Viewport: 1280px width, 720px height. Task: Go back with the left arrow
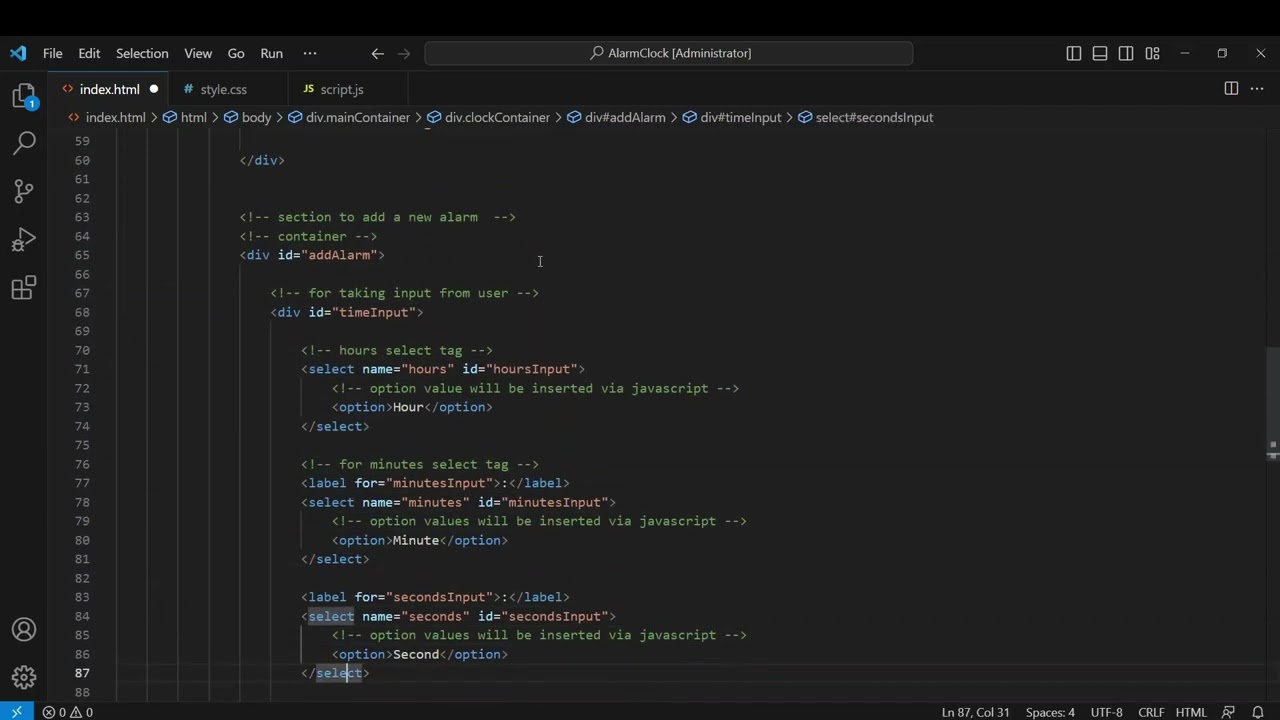coord(377,53)
